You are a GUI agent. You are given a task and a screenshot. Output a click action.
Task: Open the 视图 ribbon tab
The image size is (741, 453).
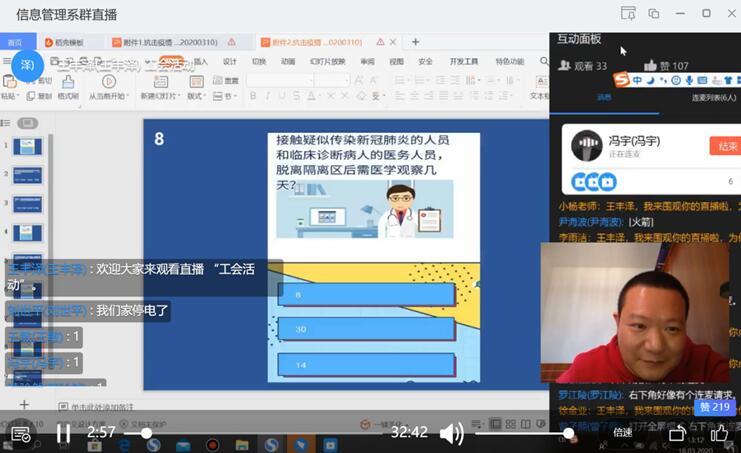(x=396, y=61)
